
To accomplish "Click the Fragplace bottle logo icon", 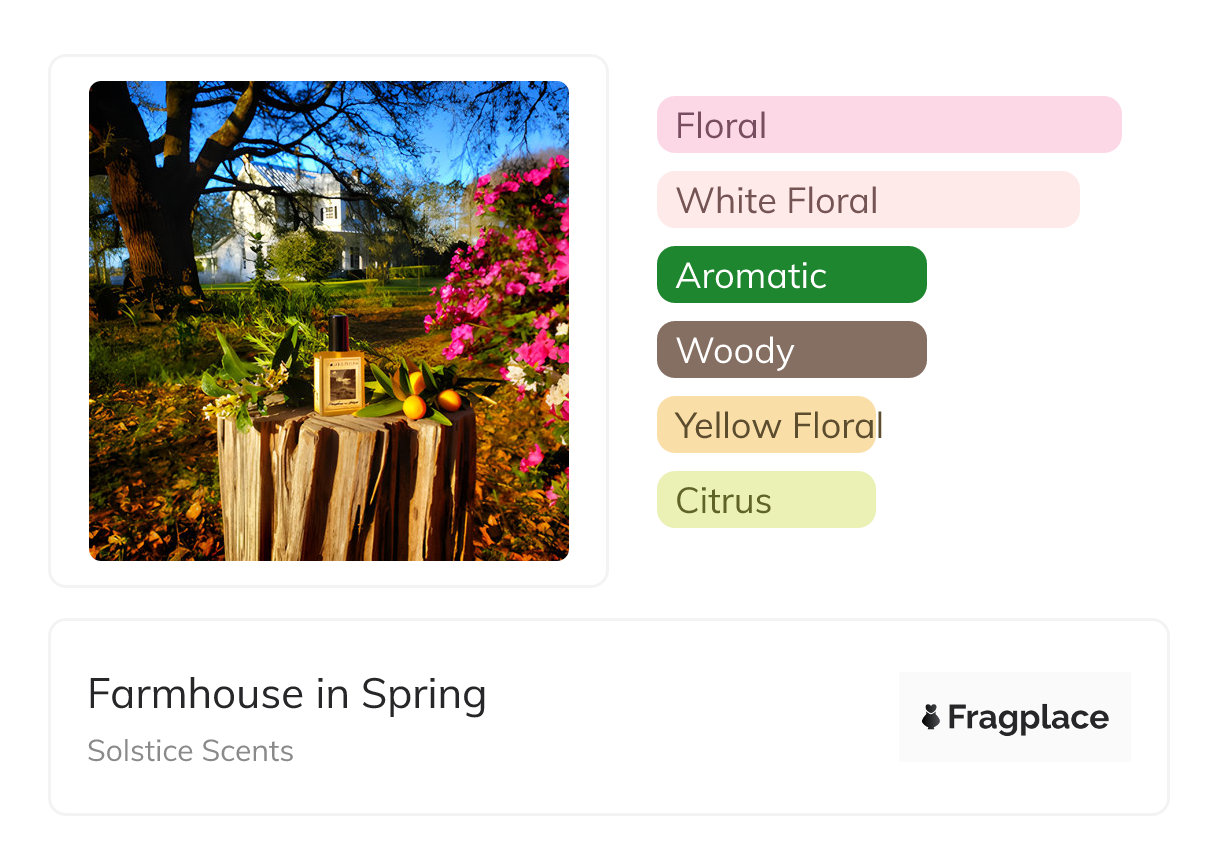I will (x=931, y=717).
